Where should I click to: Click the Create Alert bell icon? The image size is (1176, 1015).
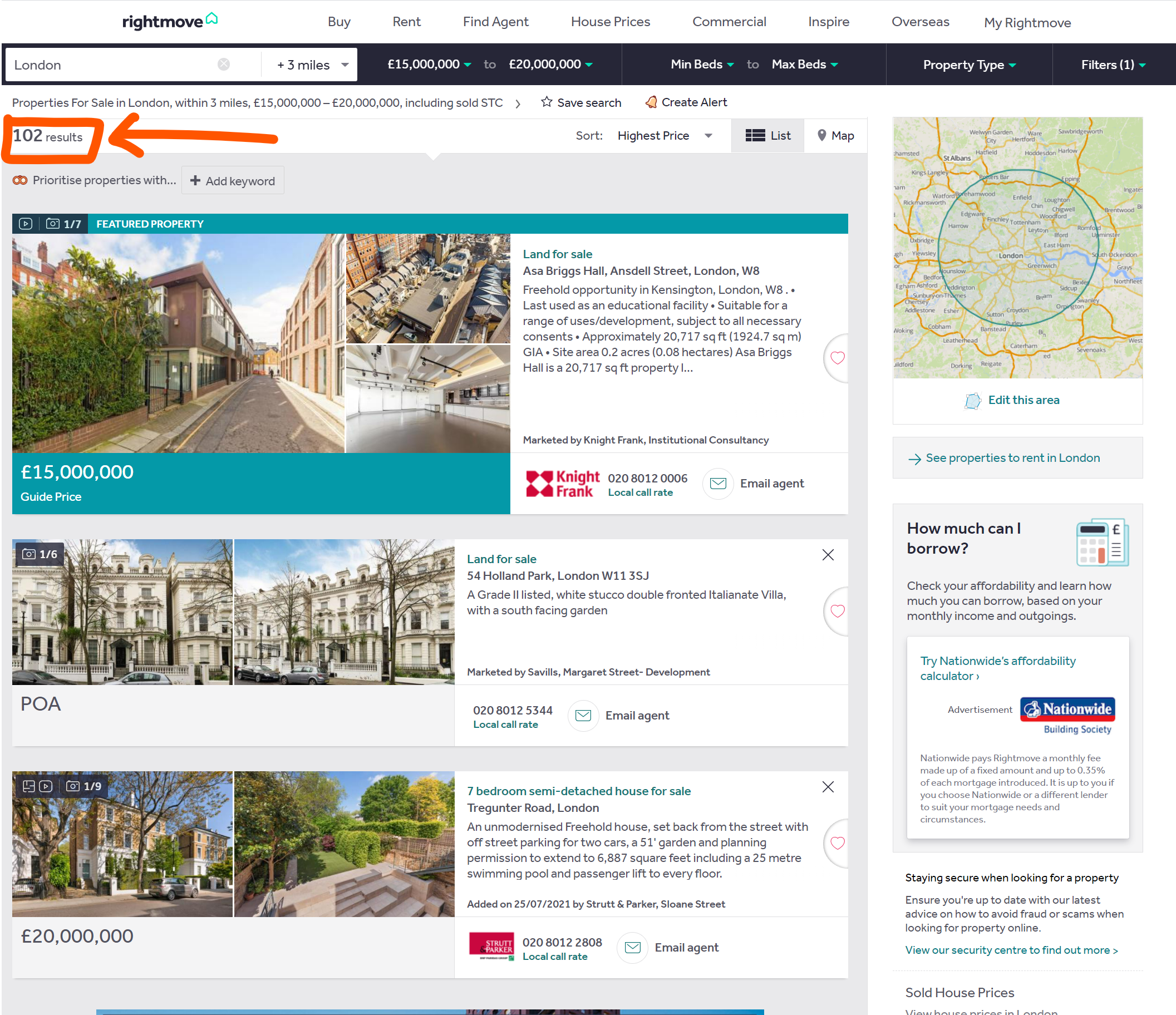651,102
